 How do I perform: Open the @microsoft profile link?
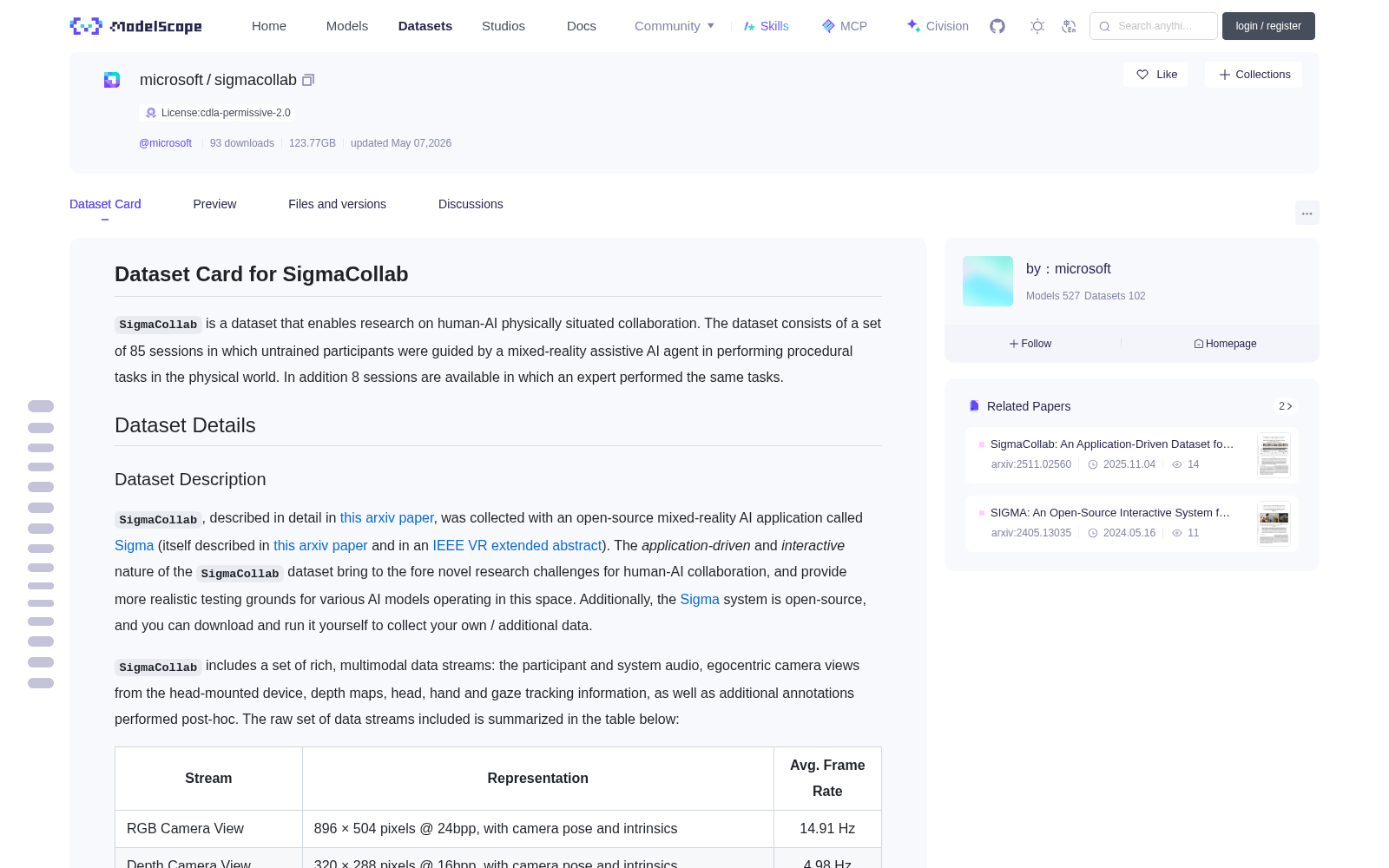[x=165, y=143]
